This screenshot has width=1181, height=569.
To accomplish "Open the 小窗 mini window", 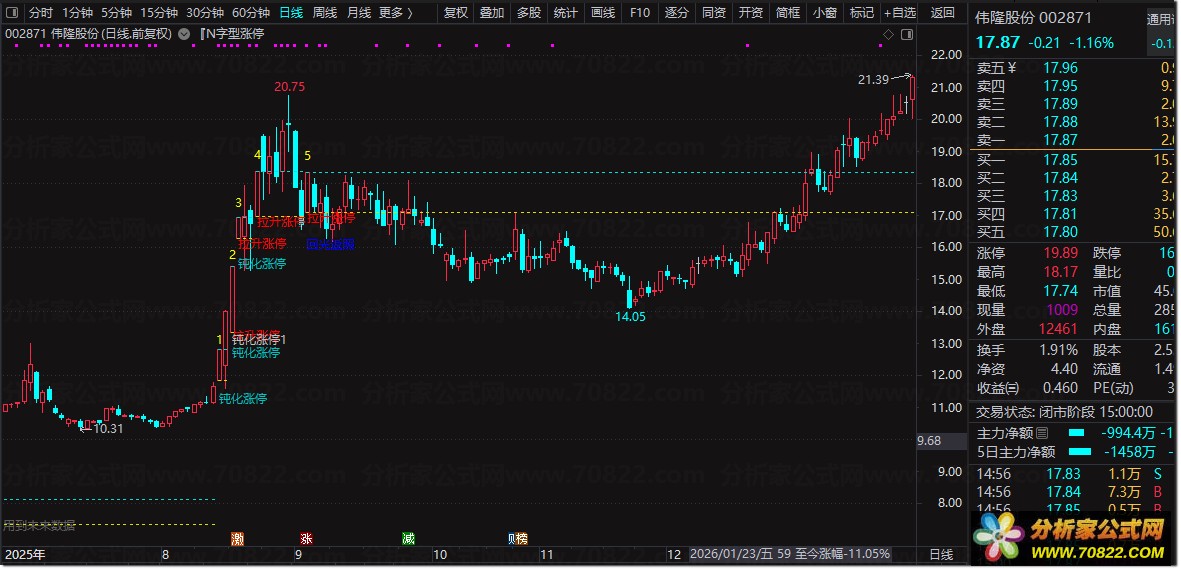I will (824, 13).
